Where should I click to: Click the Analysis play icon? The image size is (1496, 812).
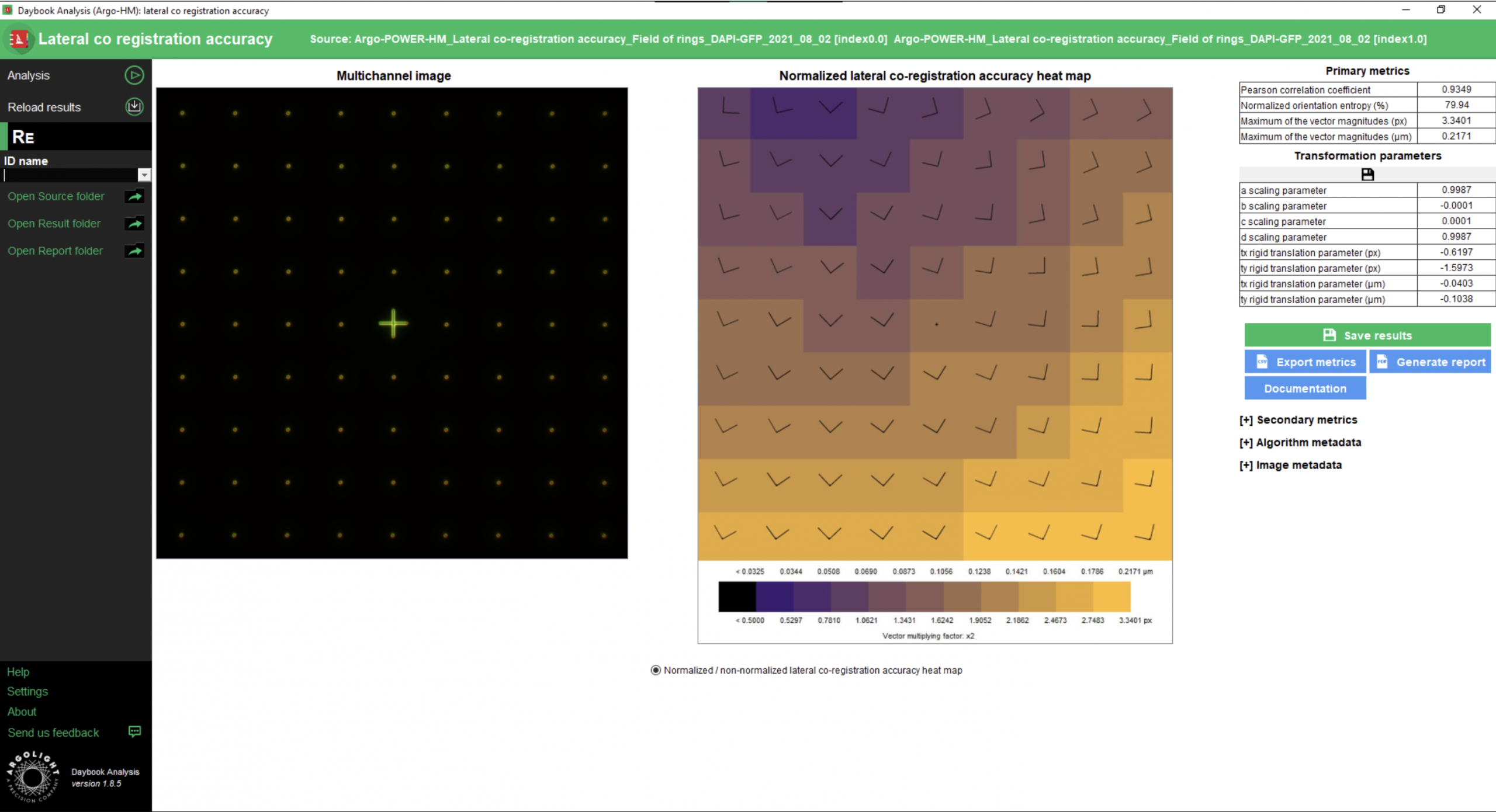134,75
